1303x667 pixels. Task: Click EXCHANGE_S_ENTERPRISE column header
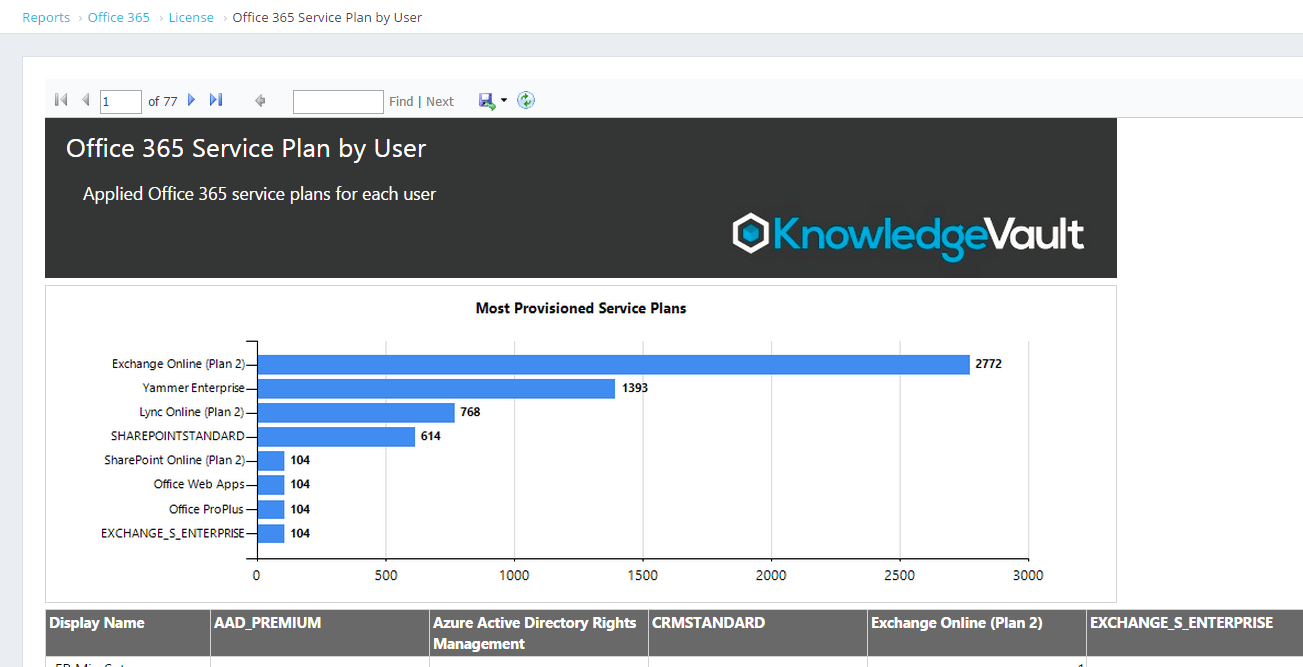1195,633
